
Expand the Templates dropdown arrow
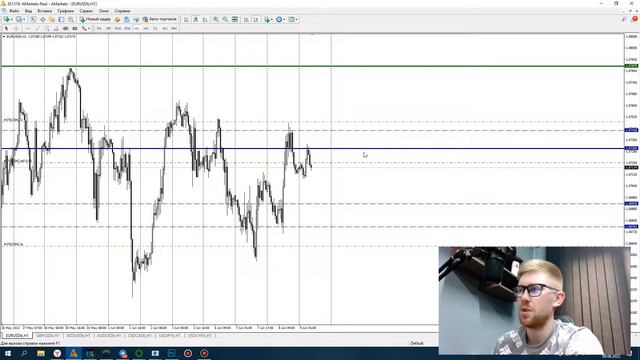[x=297, y=19]
